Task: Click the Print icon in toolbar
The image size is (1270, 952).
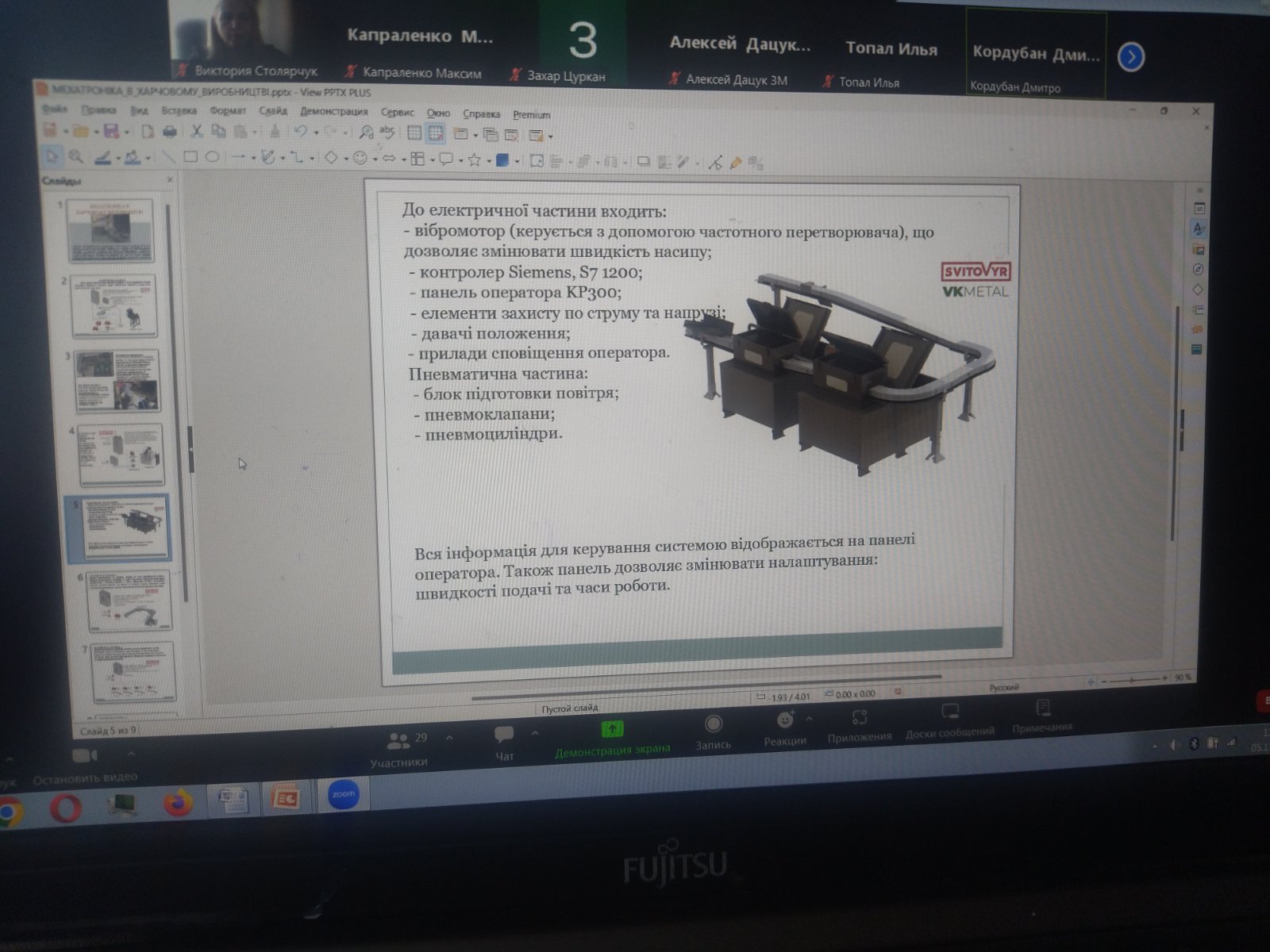Action: point(169,132)
